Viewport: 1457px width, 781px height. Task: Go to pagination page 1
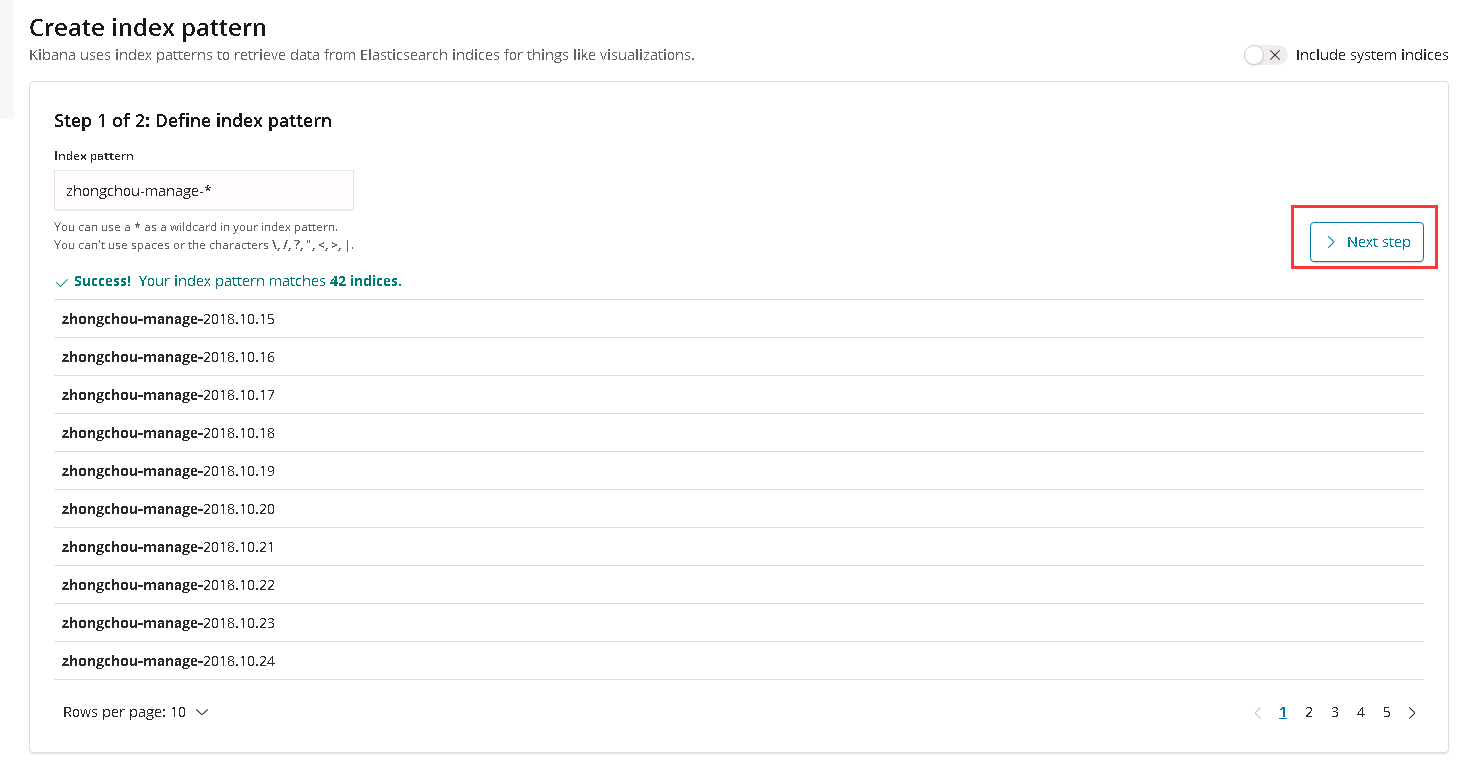[x=1283, y=712]
